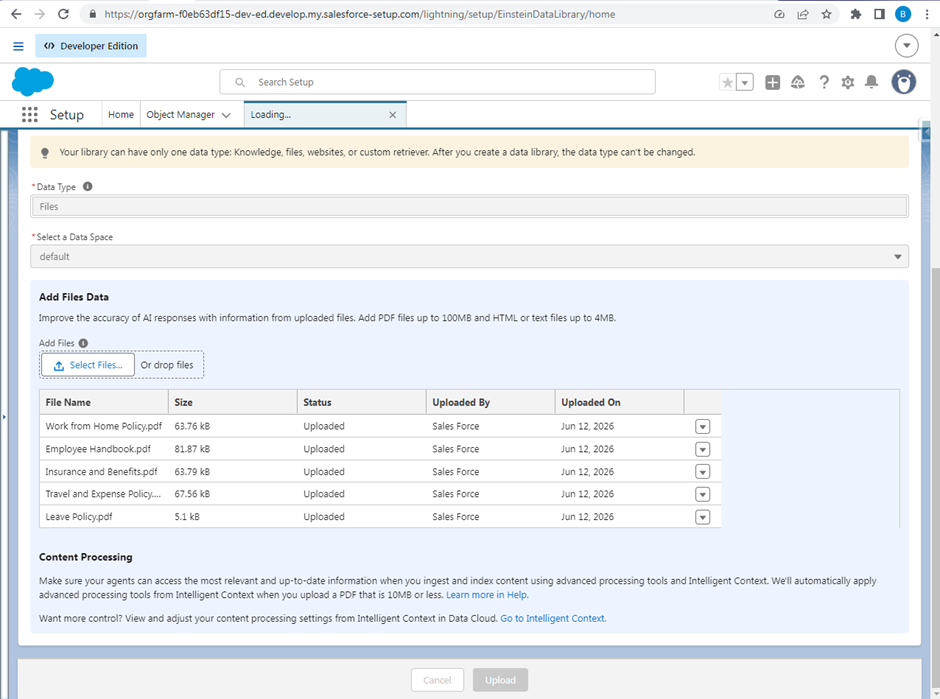Open the Object Manager tab chevron
Image resolution: width=940 pixels, height=699 pixels.
click(226, 115)
